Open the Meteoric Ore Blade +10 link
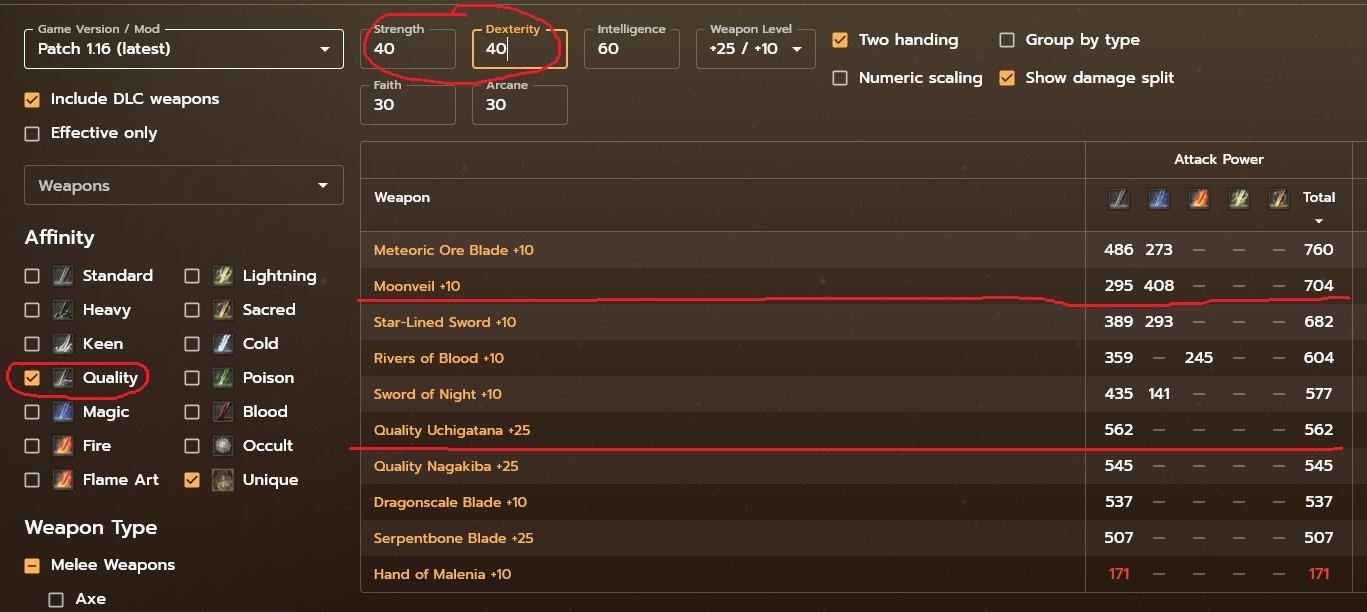Screen dimensions: 1367x612 tap(454, 250)
